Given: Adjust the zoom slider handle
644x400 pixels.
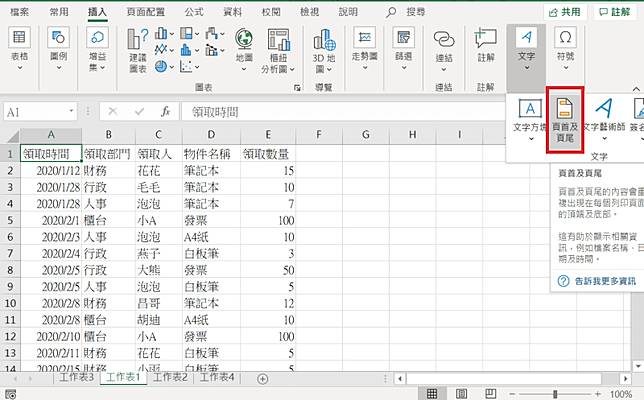Looking at the screenshot, I should [555, 394].
